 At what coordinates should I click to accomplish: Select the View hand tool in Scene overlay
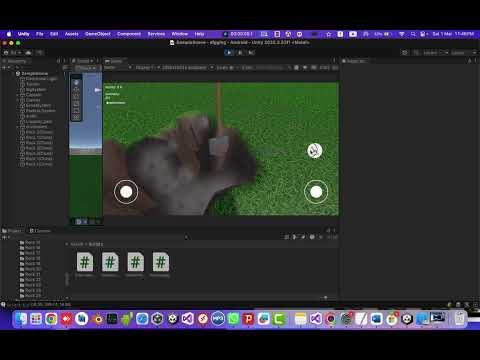pos(76,82)
